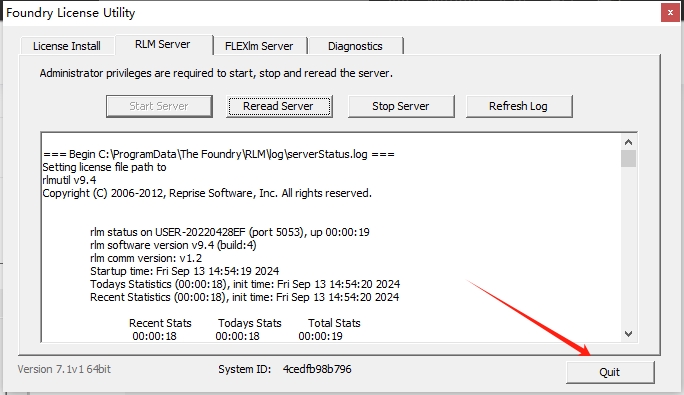
Task: Click the 'Todays Statistics' log line
Action: coord(245,284)
